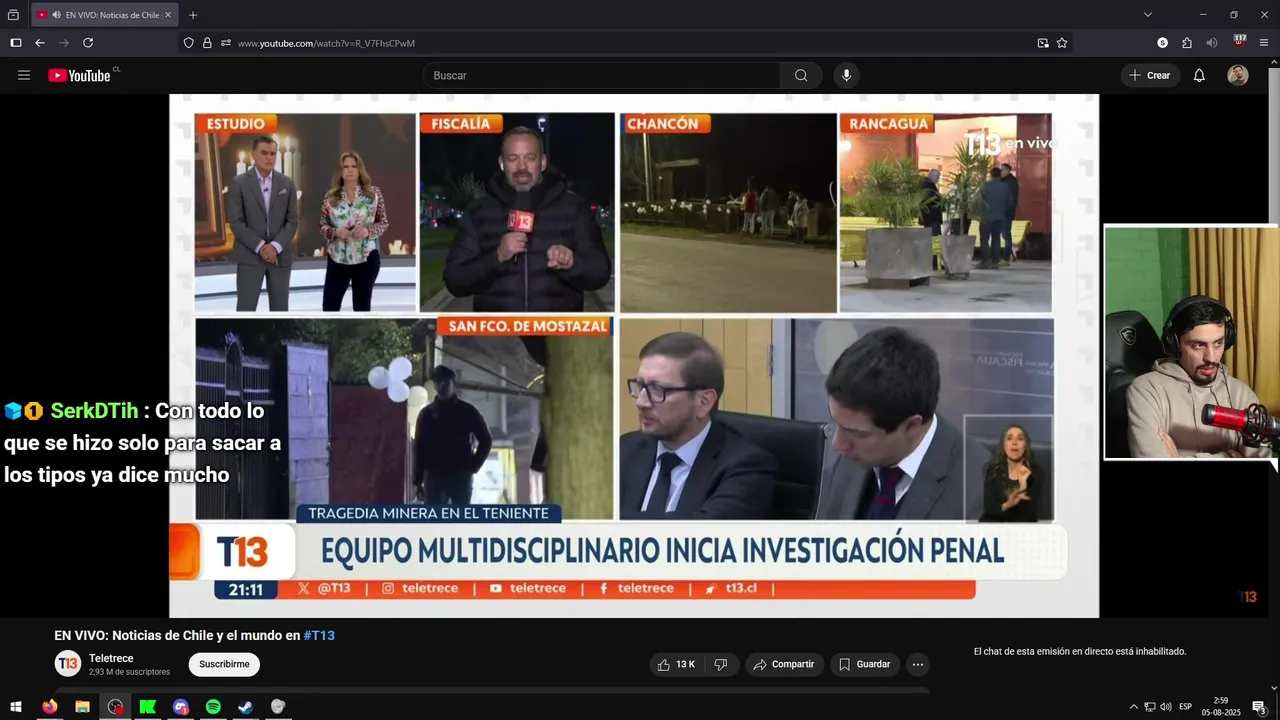Like the video (13 K)
This screenshot has height=720, width=1280.
click(676, 664)
